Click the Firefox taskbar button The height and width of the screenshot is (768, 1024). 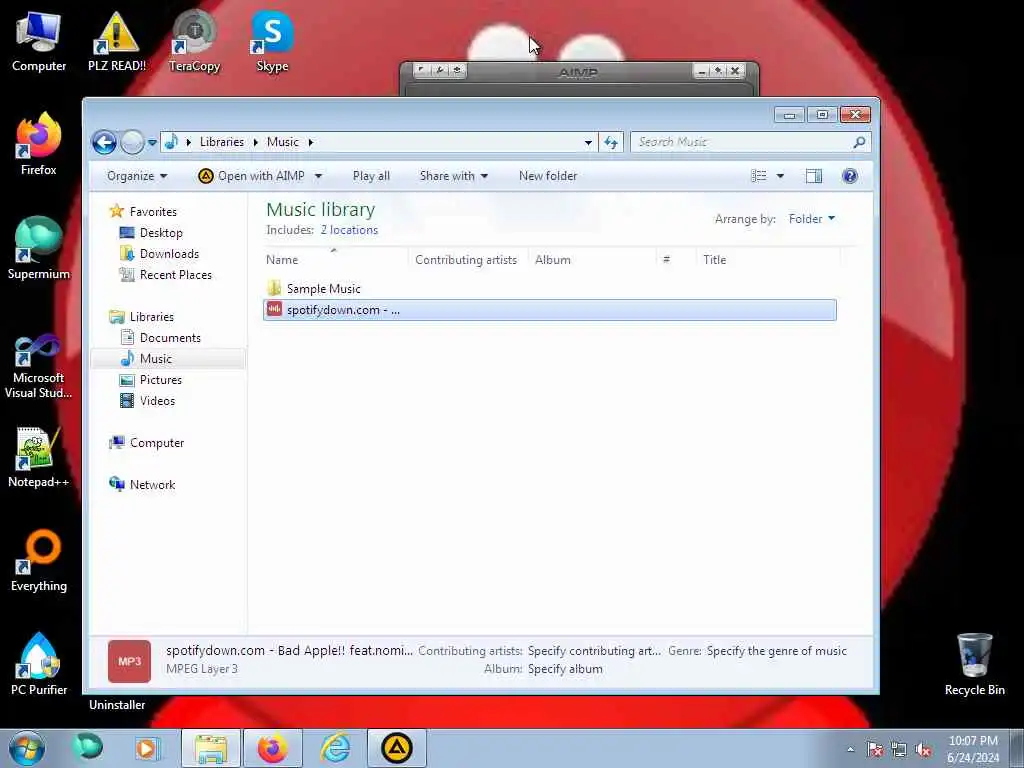coord(272,748)
